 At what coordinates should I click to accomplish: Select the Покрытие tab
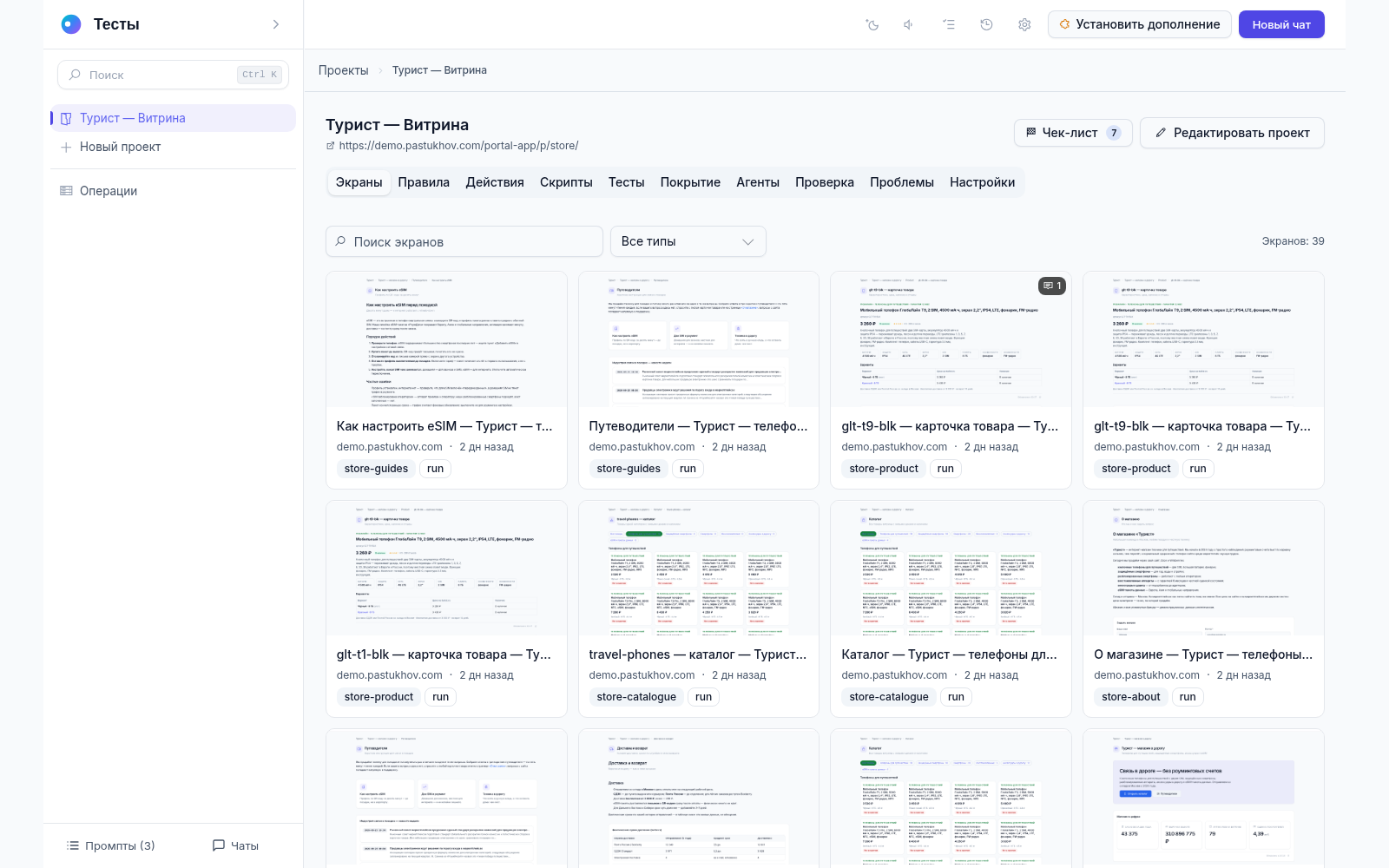tap(690, 182)
